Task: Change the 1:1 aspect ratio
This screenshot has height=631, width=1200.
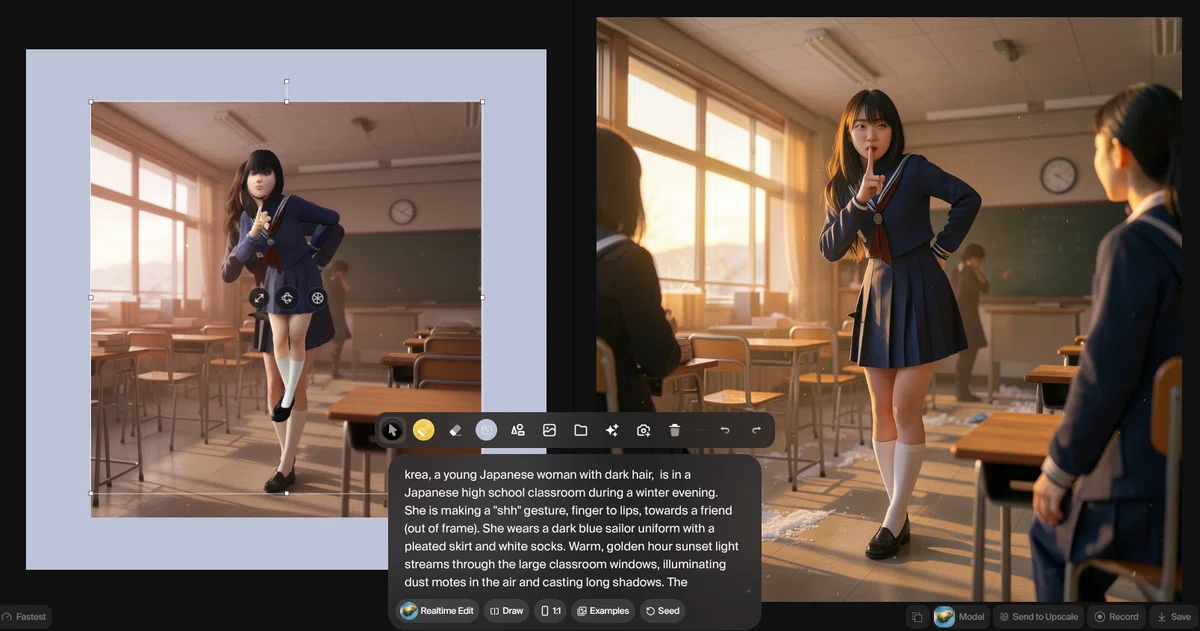Action: pyautogui.click(x=550, y=611)
